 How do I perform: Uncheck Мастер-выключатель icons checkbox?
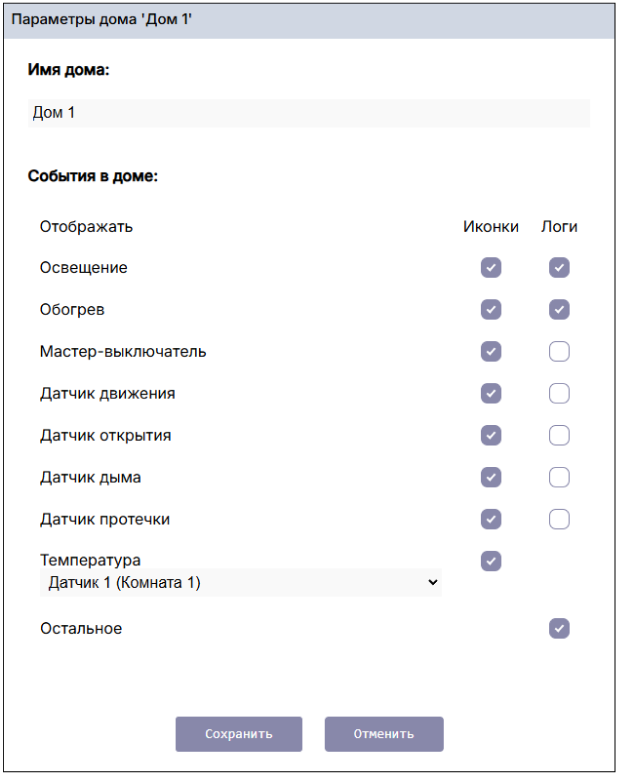pyautogui.click(x=490, y=352)
